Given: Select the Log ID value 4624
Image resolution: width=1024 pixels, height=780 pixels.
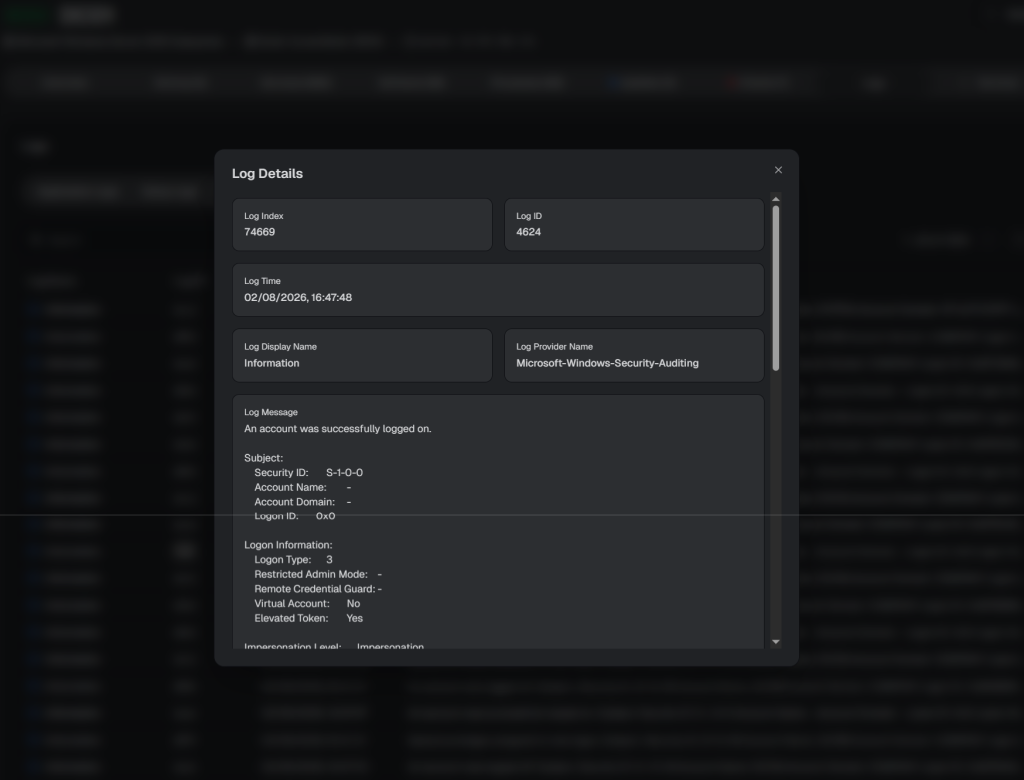Looking at the screenshot, I should point(529,232).
